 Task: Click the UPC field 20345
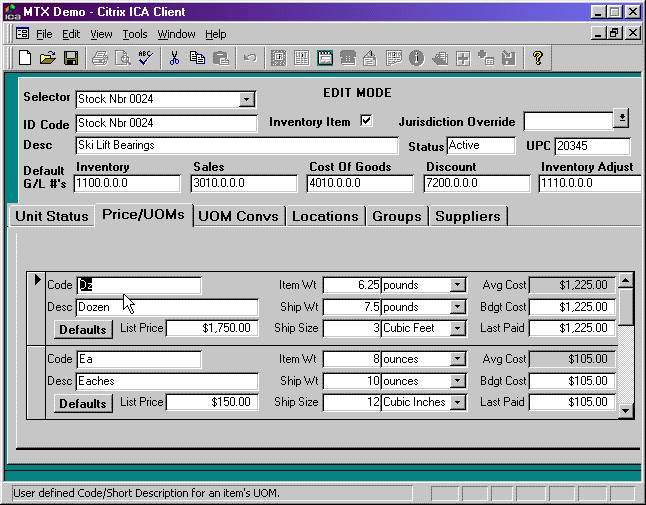[x=592, y=146]
